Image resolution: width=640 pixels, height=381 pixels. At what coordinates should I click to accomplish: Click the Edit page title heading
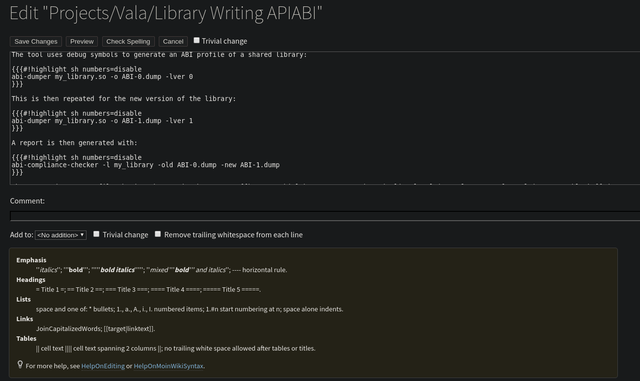(x=166, y=13)
